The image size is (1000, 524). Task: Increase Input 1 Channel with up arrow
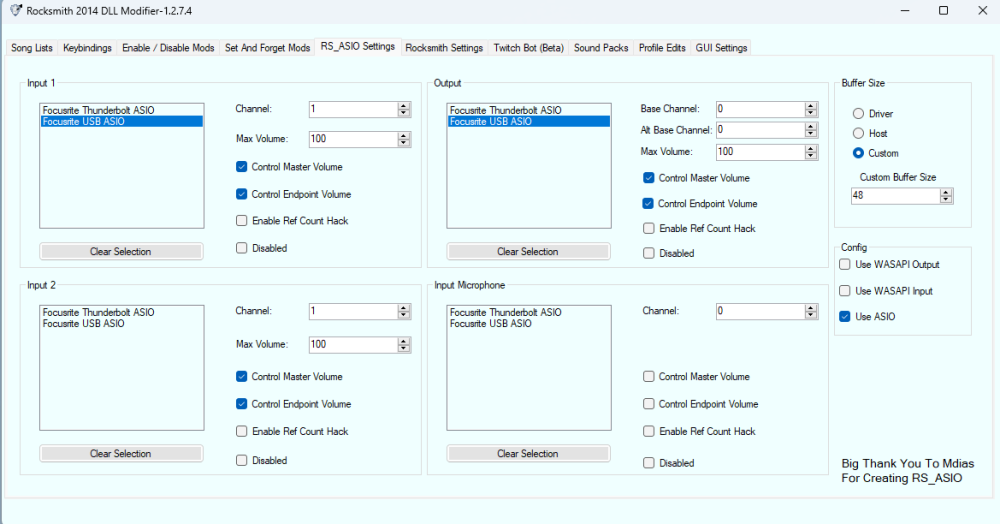pos(404,106)
